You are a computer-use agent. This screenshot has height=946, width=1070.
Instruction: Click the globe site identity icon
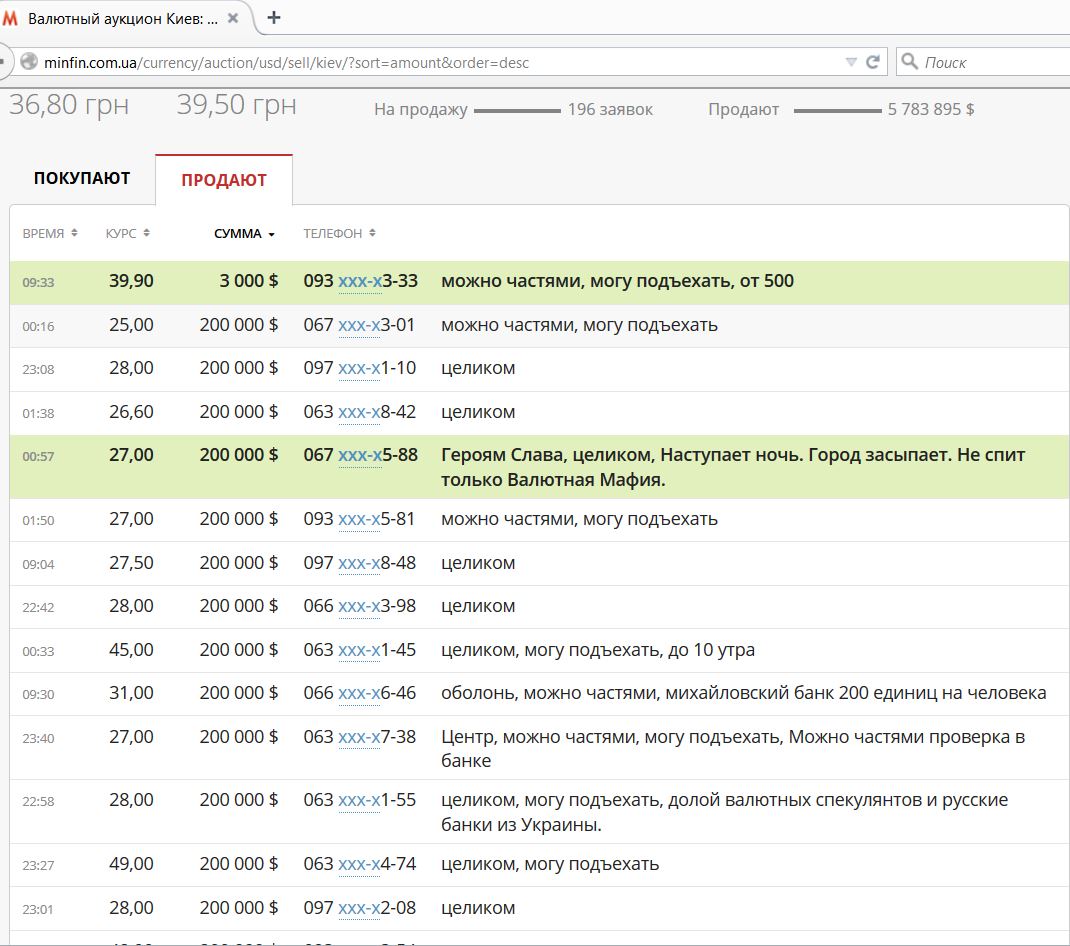28,62
